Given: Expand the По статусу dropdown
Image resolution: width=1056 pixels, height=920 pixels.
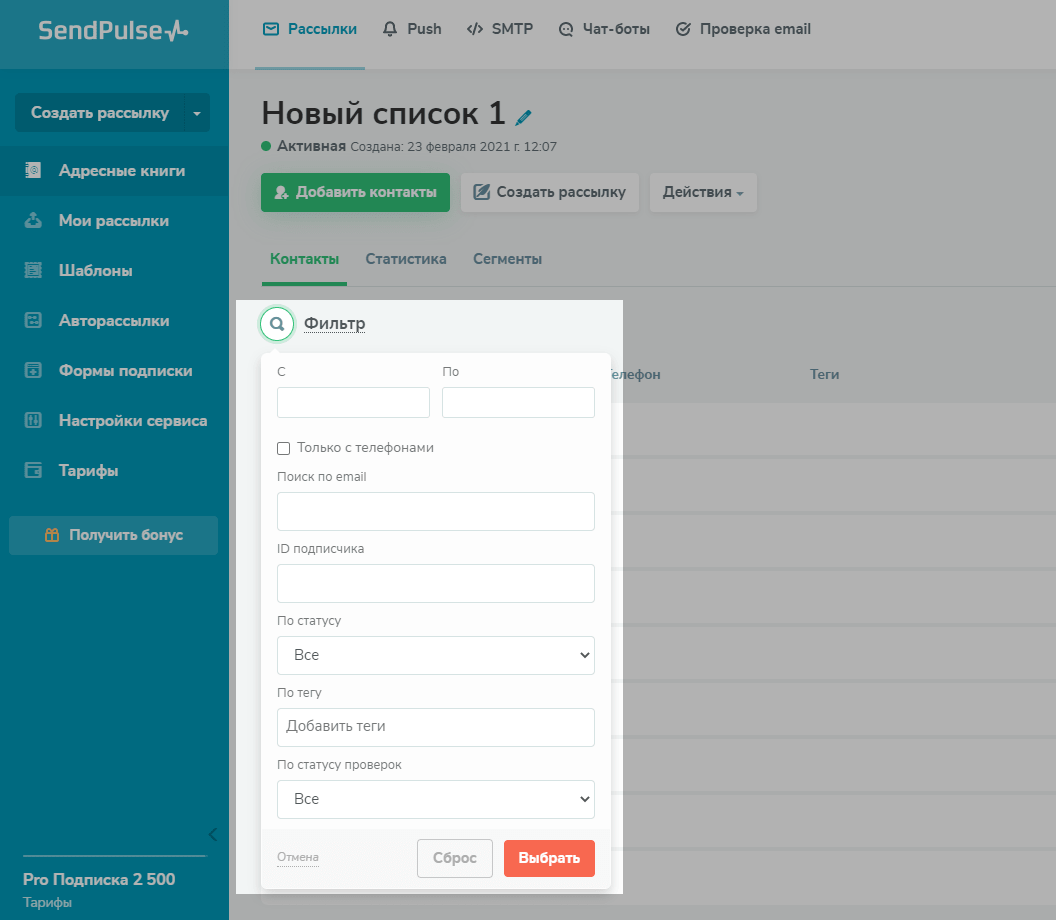Looking at the screenshot, I should pyautogui.click(x=435, y=655).
